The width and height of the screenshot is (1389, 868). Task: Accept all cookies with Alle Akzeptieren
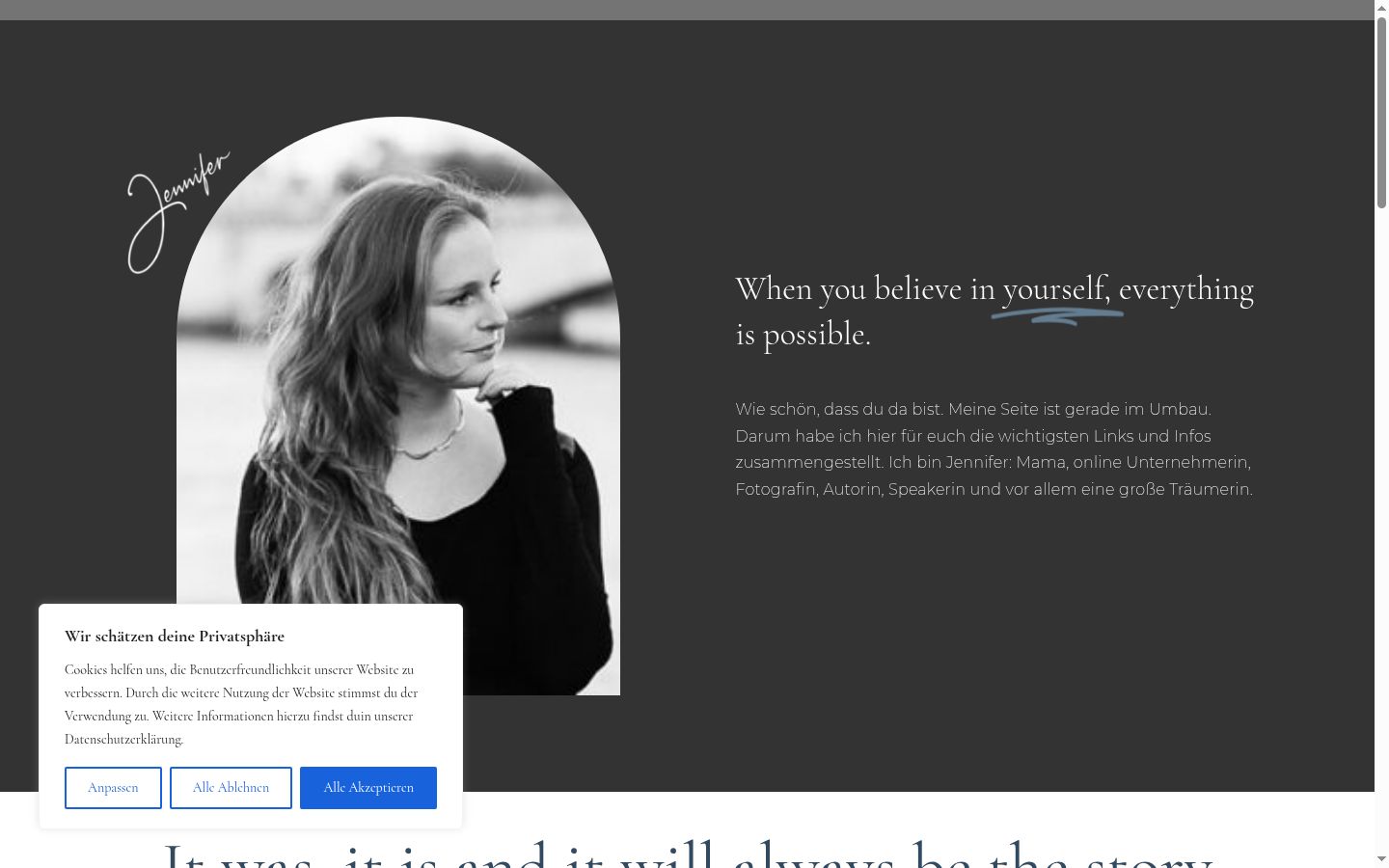click(368, 788)
